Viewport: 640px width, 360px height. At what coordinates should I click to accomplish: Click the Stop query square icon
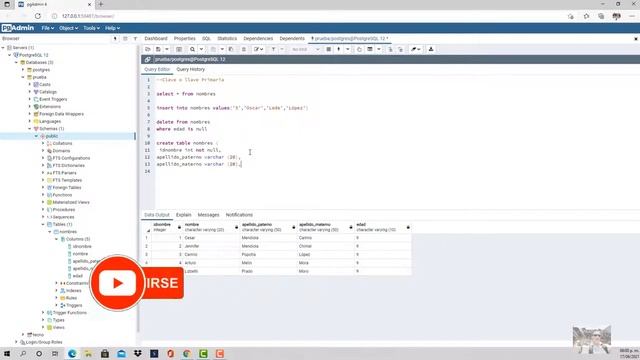(329, 49)
